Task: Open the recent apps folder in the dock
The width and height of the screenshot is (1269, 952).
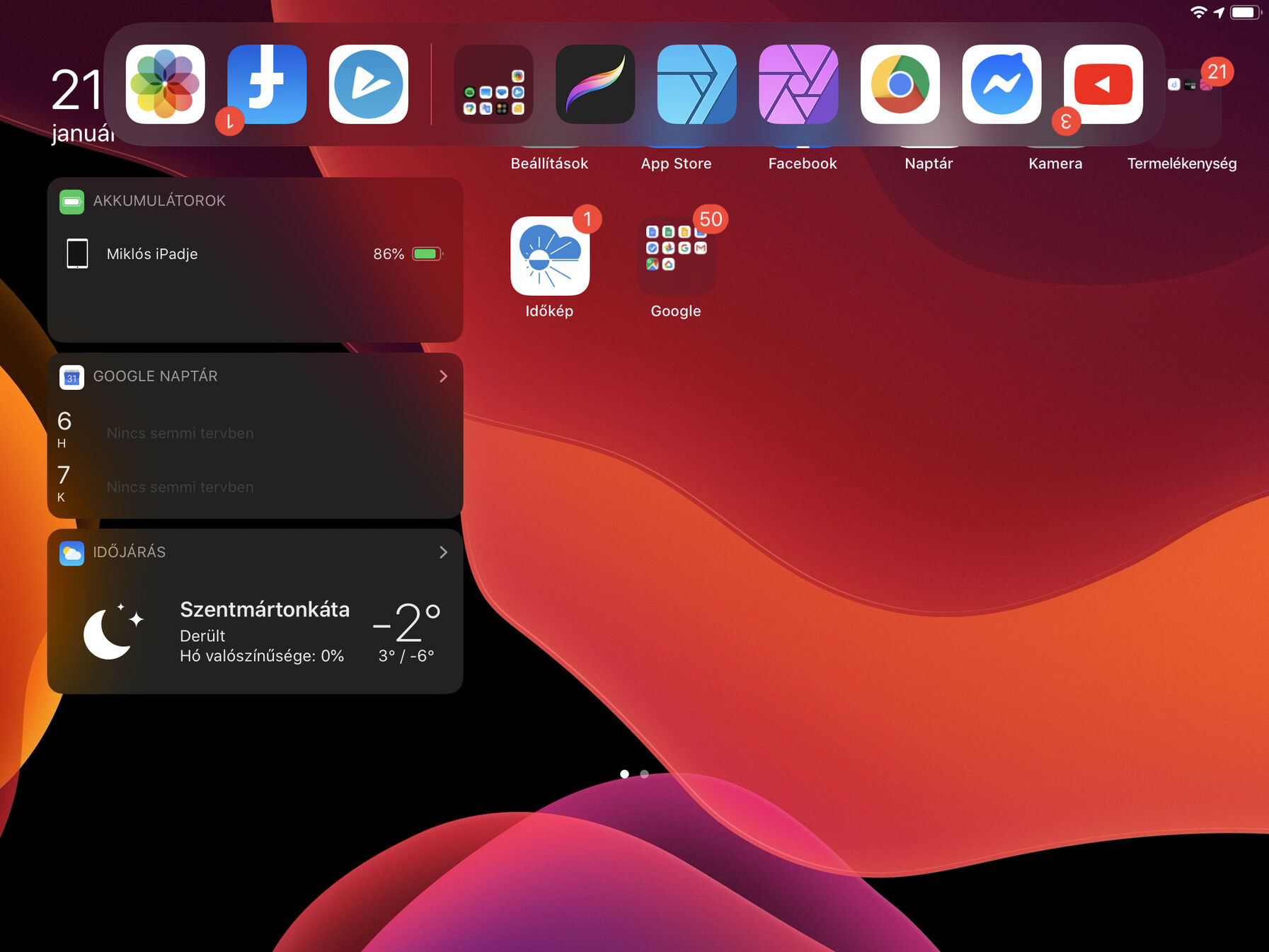Action: coord(493,84)
